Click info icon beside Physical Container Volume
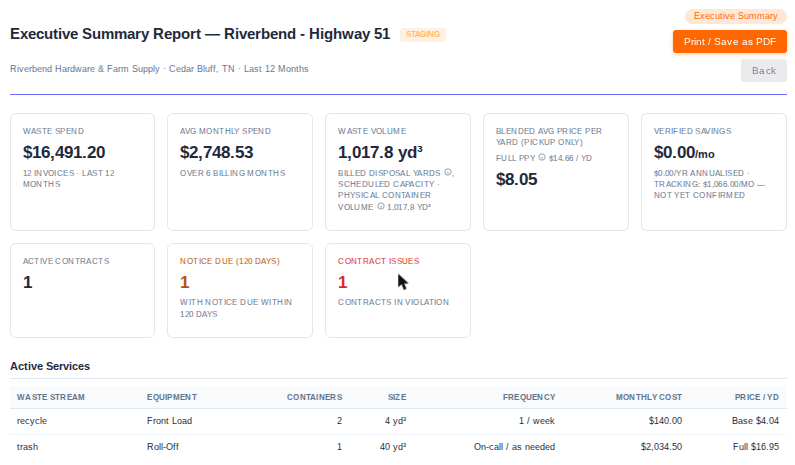Viewport: 795px width, 465px height. 381,206
